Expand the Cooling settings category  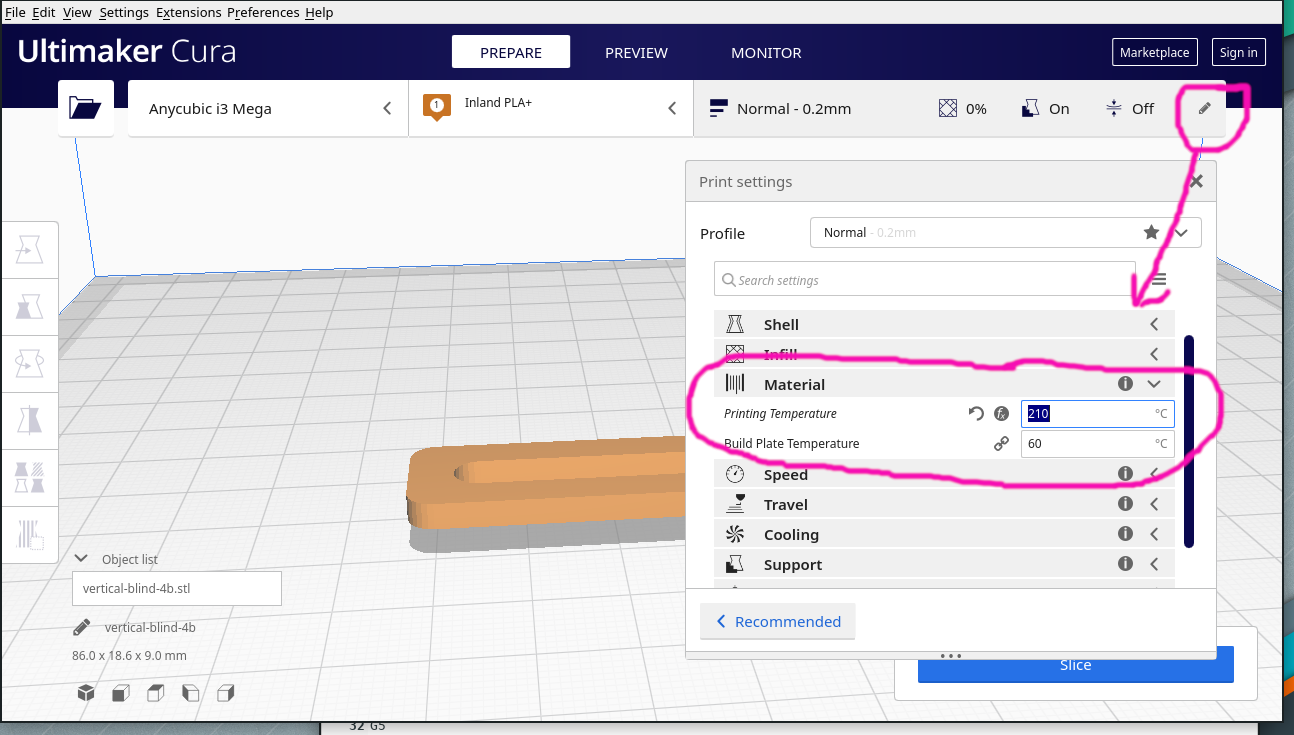coord(944,534)
